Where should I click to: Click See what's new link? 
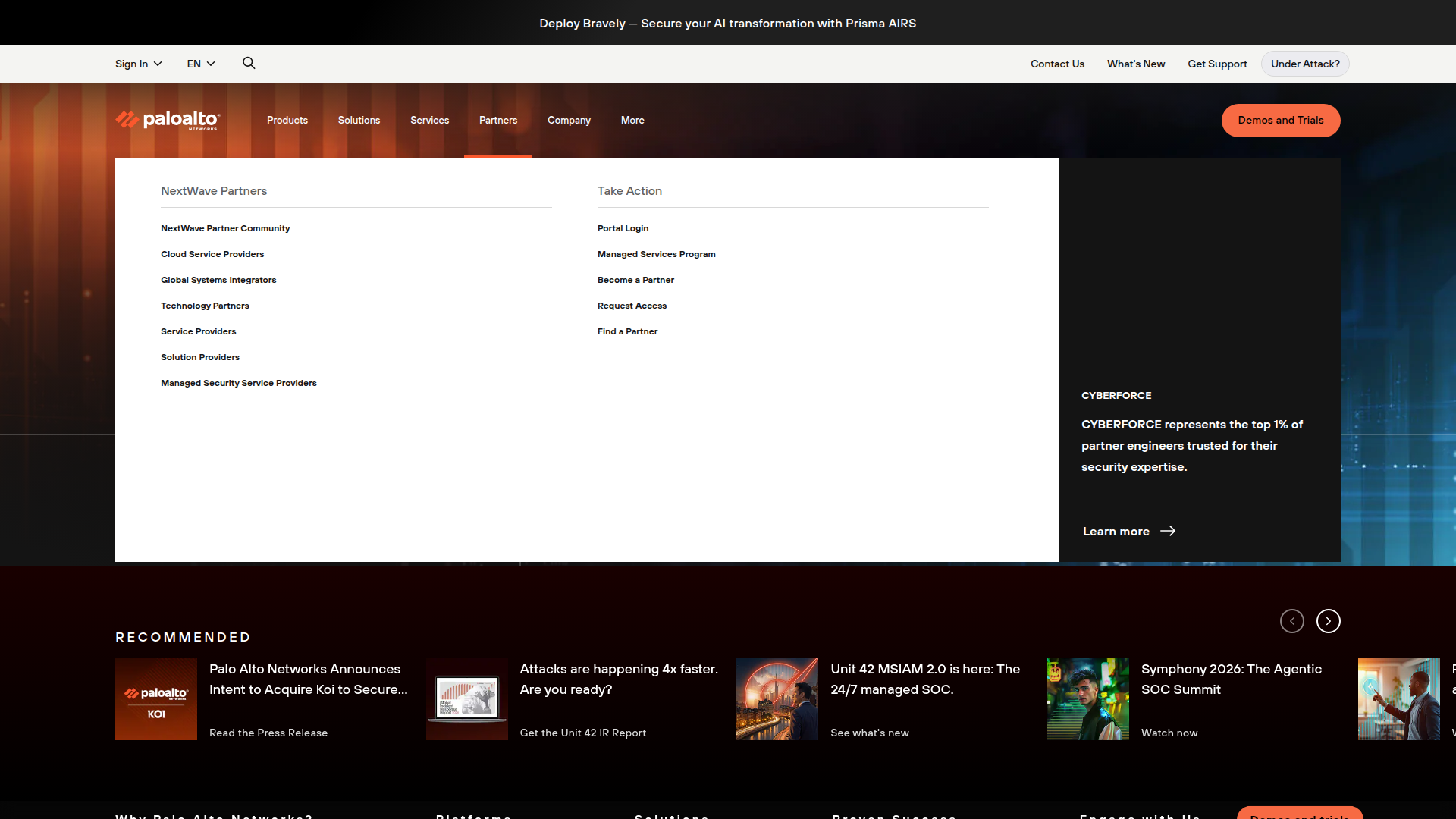870,733
